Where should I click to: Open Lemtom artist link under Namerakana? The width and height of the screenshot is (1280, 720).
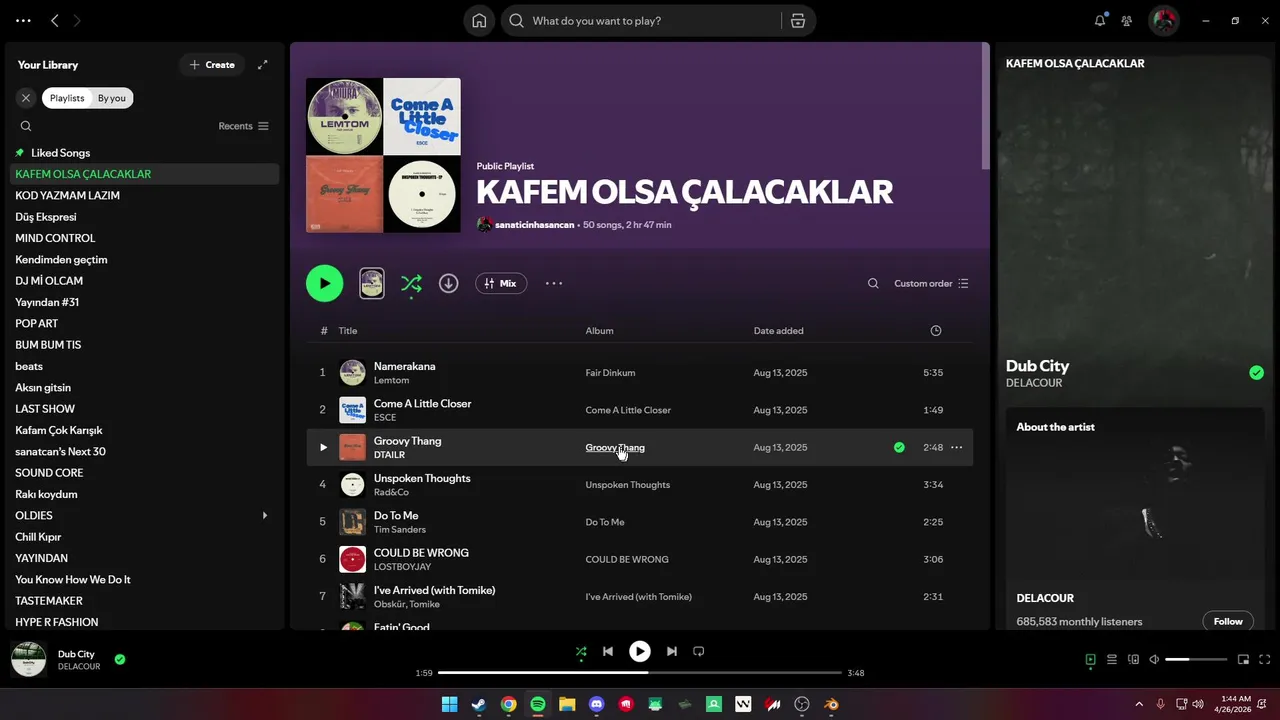[x=391, y=380]
